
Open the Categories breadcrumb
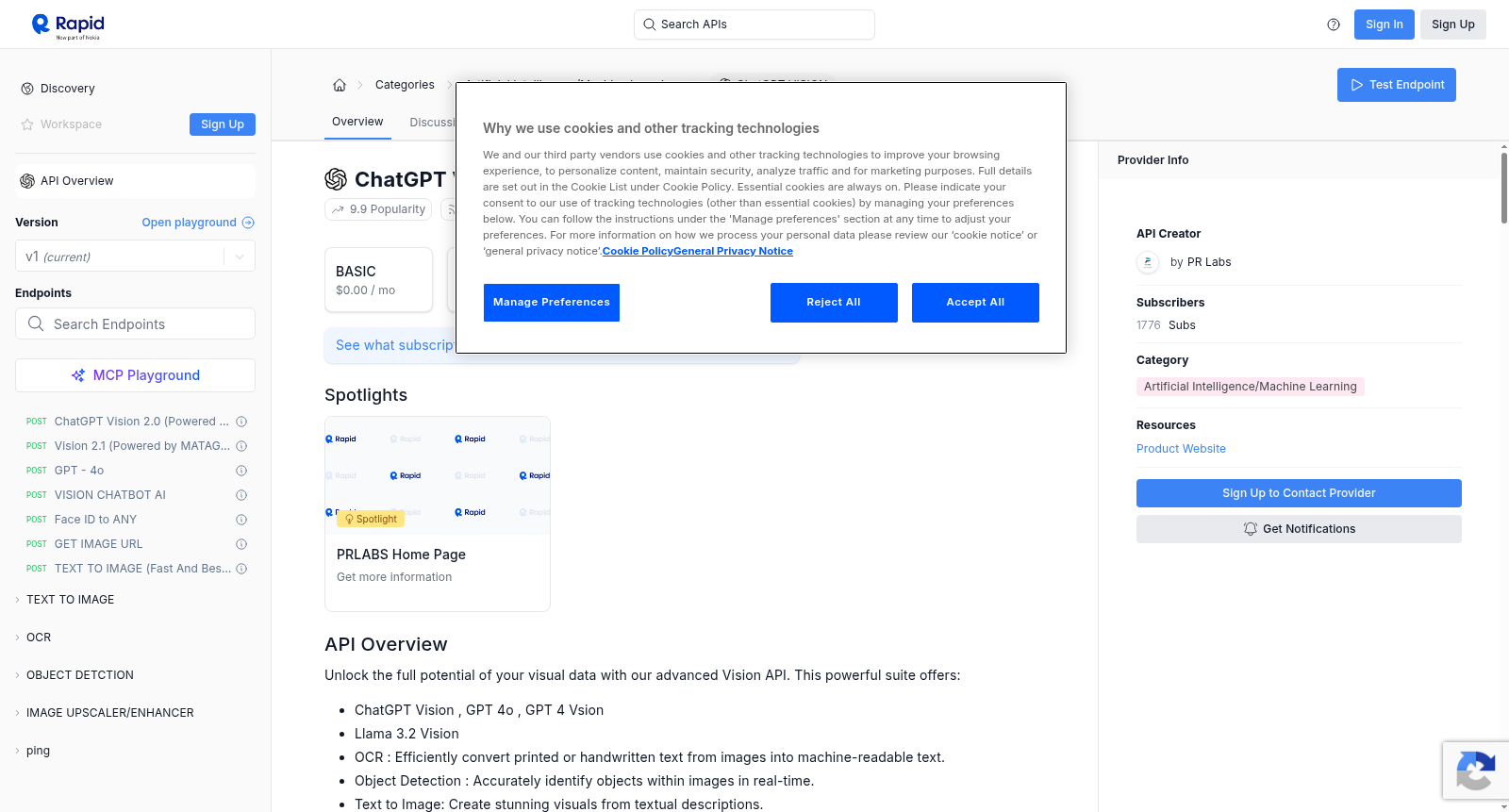pyautogui.click(x=405, y=85)
